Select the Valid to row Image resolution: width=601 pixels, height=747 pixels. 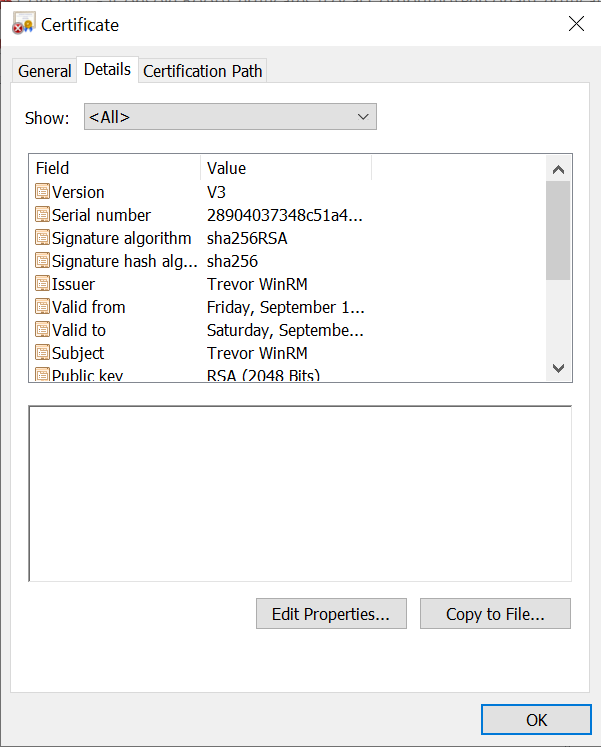click(x=199, y=330)
